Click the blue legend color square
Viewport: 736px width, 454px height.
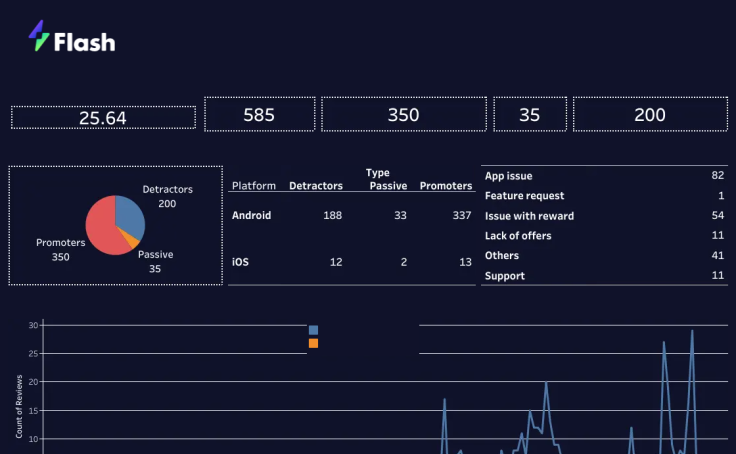click(314, 330)
